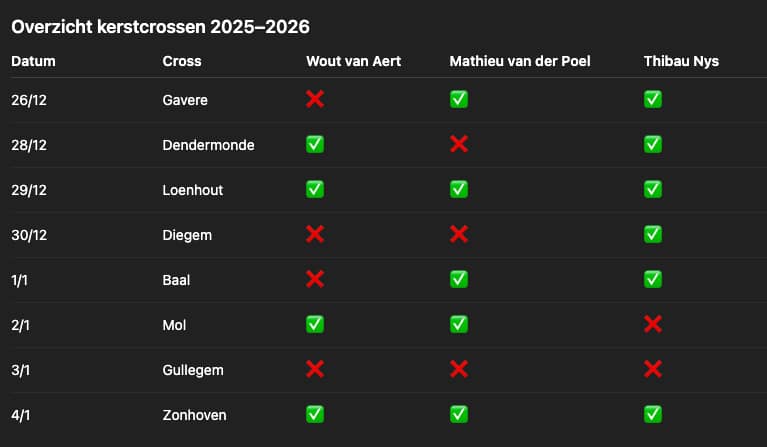Select the Dendermonde cross name cell
Viewport: 767px width, 447px height.
208,145
